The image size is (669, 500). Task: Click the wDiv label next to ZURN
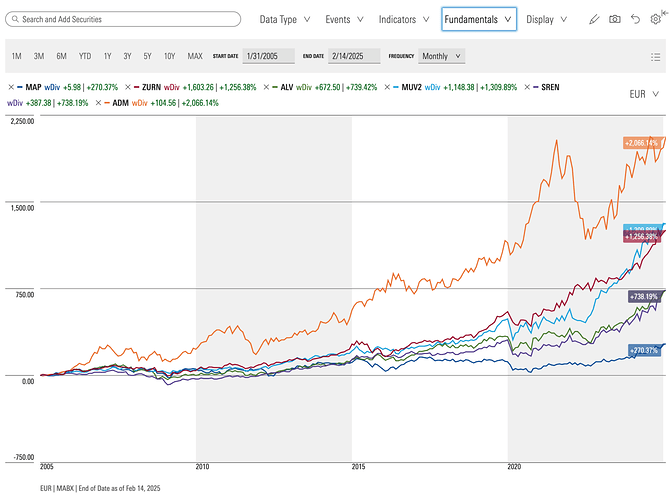[x=172, y=87]
